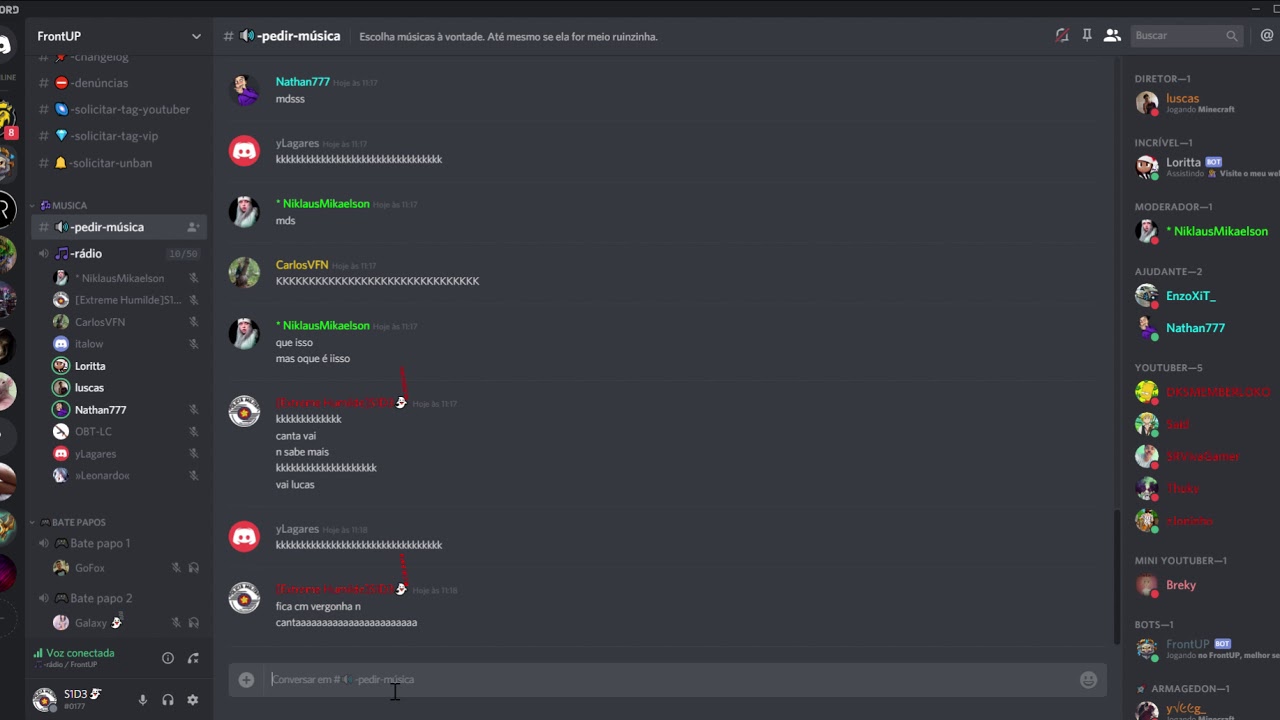Disconnect from voice using the hang-up icon
Screen dimensions: 1280x720
point(193,658)
